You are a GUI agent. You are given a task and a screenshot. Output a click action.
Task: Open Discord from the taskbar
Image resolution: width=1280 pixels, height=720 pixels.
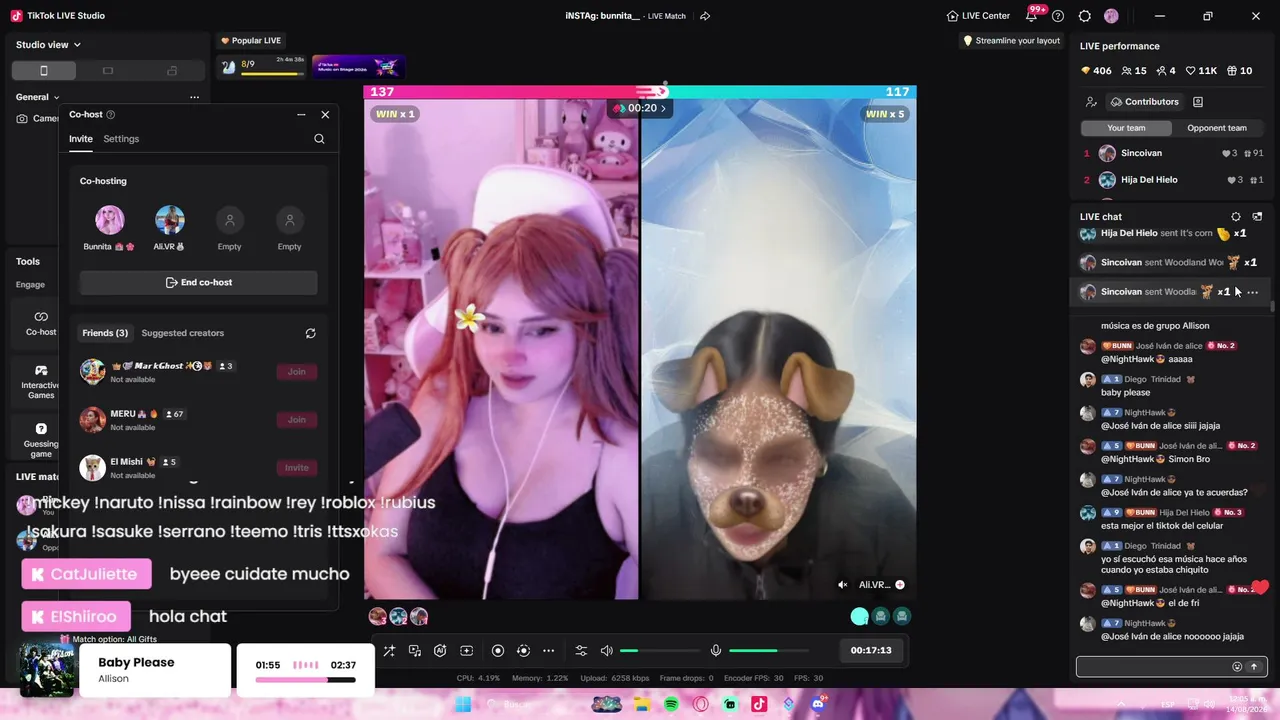(818, 705)
